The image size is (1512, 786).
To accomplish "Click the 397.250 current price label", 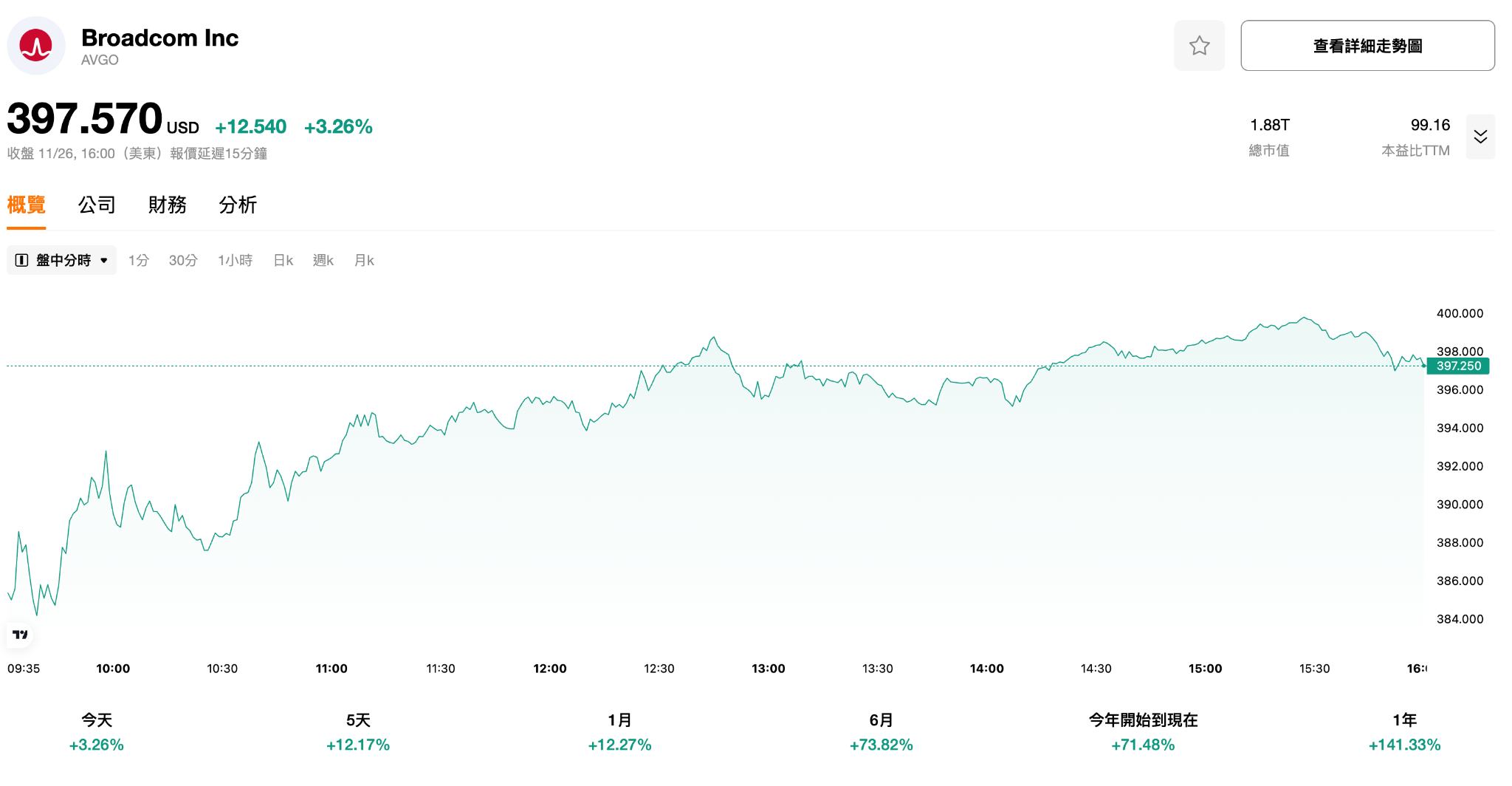I will tap(1458, 366).
